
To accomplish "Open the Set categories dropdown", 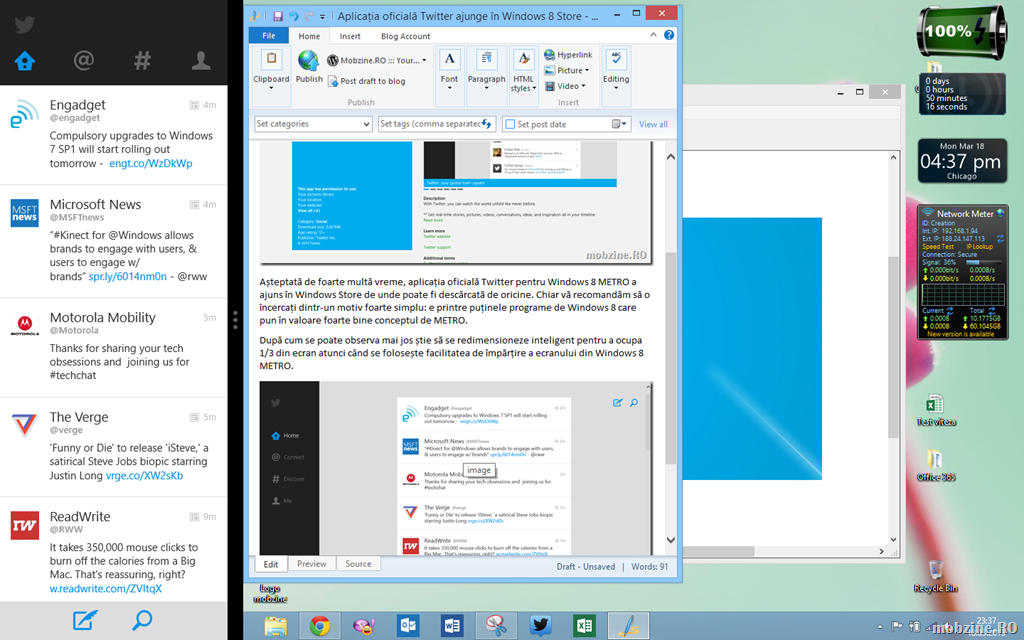I will coord(313,123).
